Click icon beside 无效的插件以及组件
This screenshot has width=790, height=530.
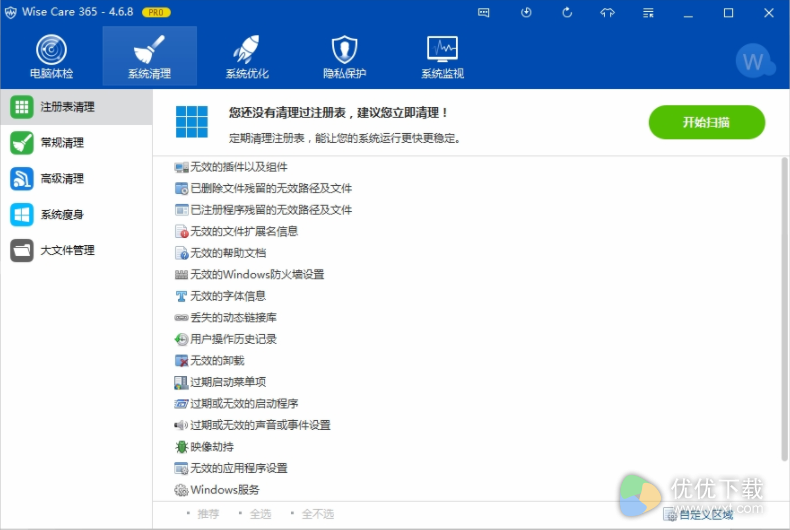[181, 167]
